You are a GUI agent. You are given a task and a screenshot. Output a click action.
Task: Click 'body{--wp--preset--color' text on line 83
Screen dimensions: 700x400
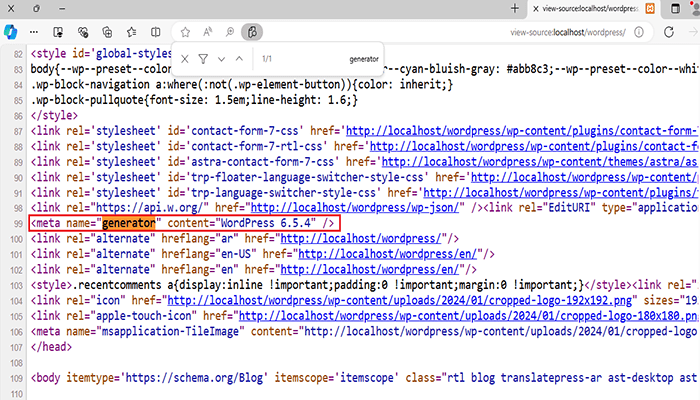point(101,69)
